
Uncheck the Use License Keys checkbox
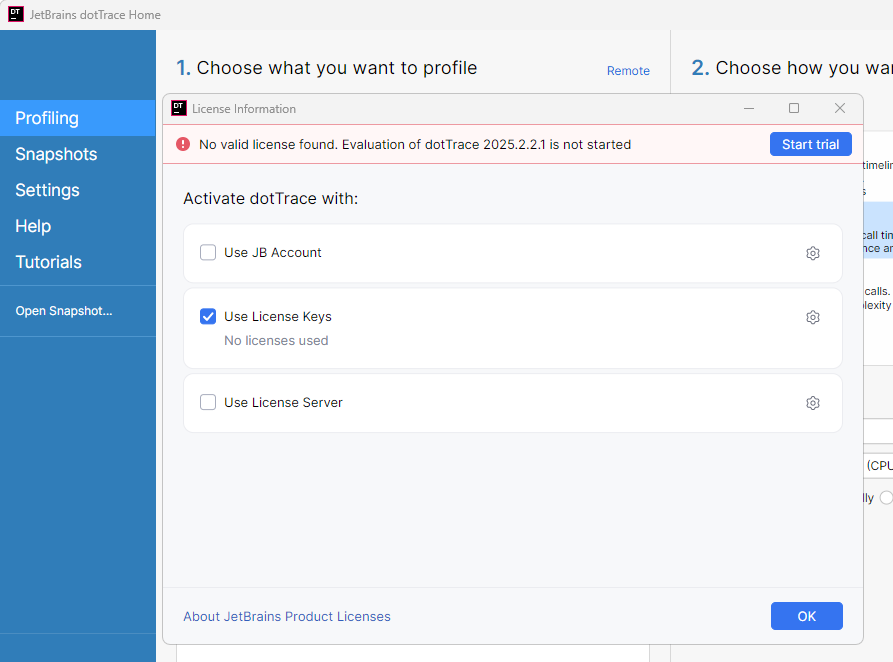click(x=208, y=317)
